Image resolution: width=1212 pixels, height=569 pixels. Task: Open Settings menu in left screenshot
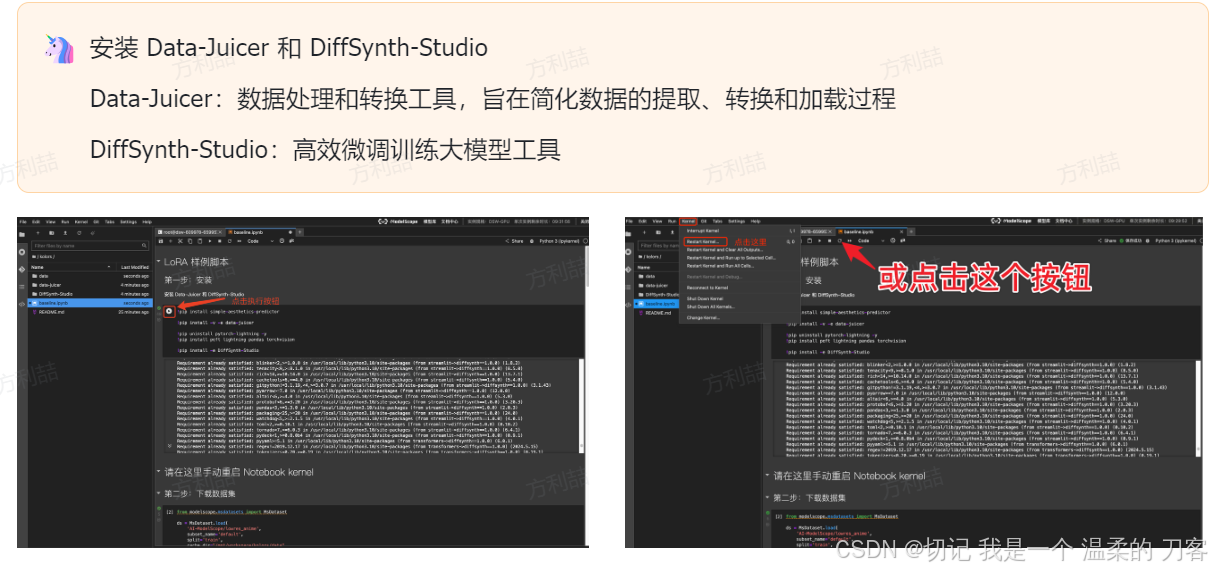pos(128,222)
